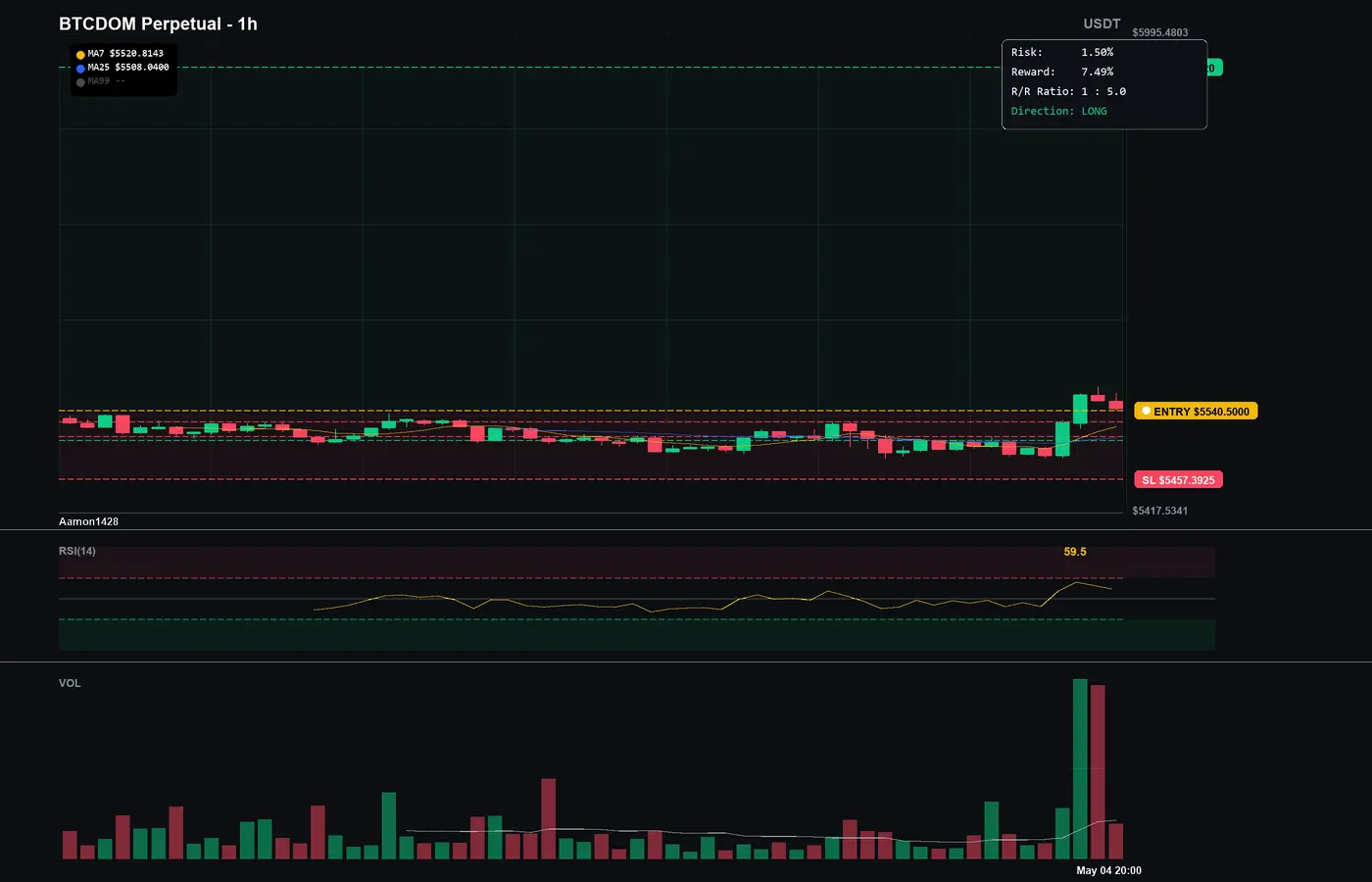
Task: Click the blue MA25 legend dot
Action: [80, 69]
